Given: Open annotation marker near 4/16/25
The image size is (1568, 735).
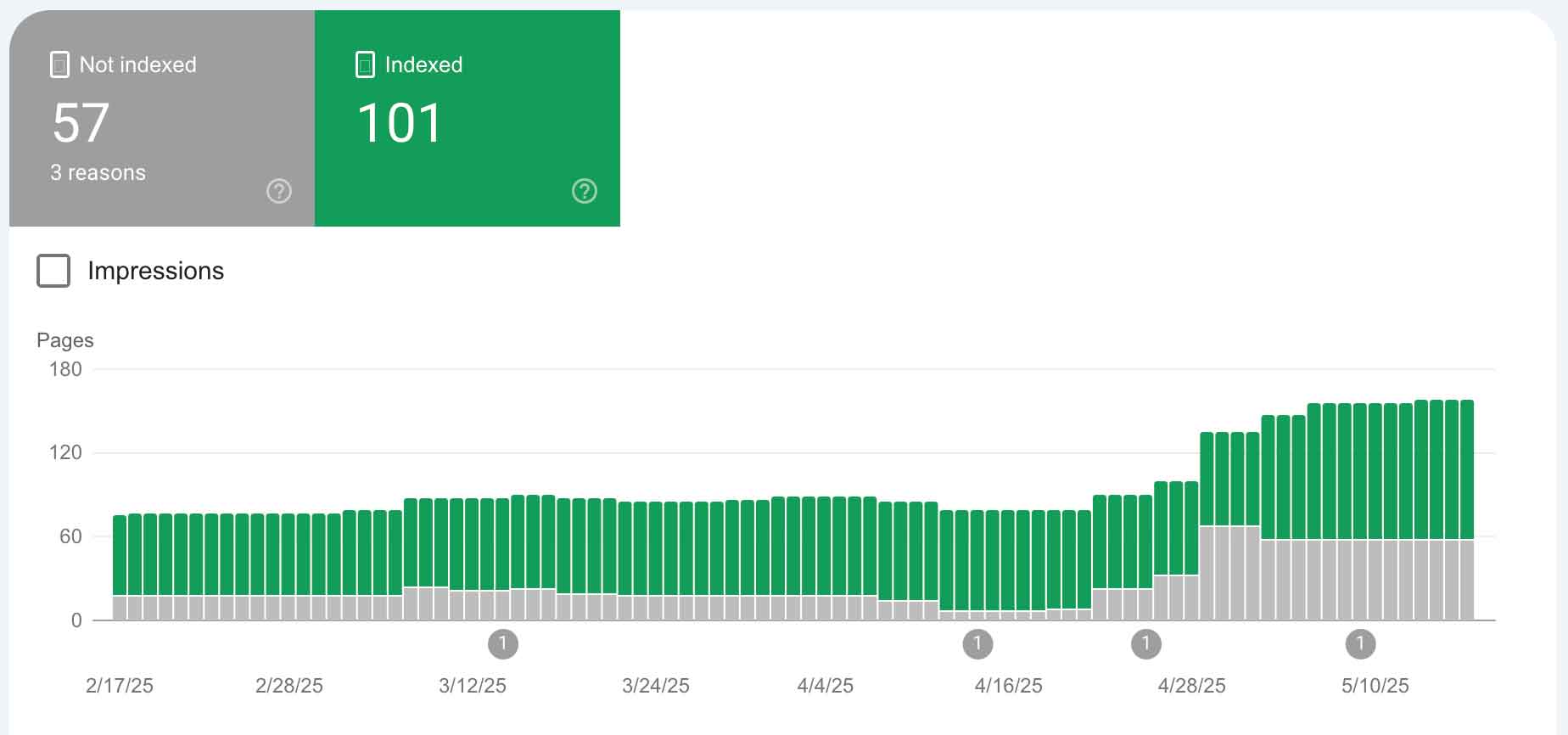Looking at the screenshot, I should [x=977, y=644].
